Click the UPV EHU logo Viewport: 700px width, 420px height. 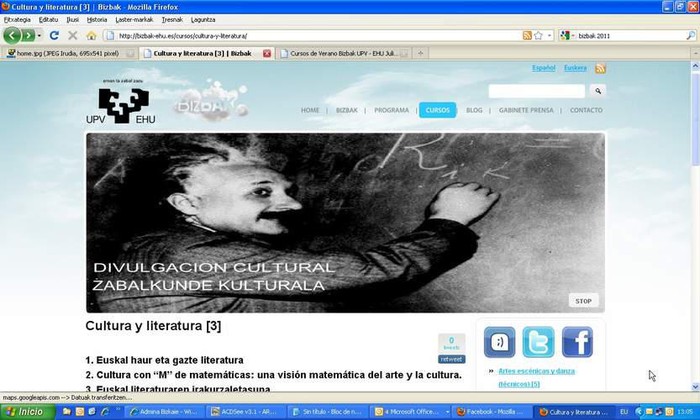click(x=121, y=101)
